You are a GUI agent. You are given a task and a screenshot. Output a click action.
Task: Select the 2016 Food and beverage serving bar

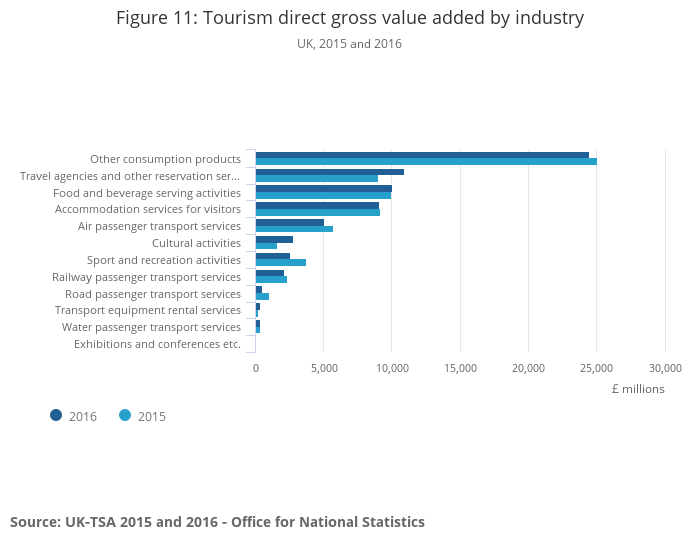point(323,188)
